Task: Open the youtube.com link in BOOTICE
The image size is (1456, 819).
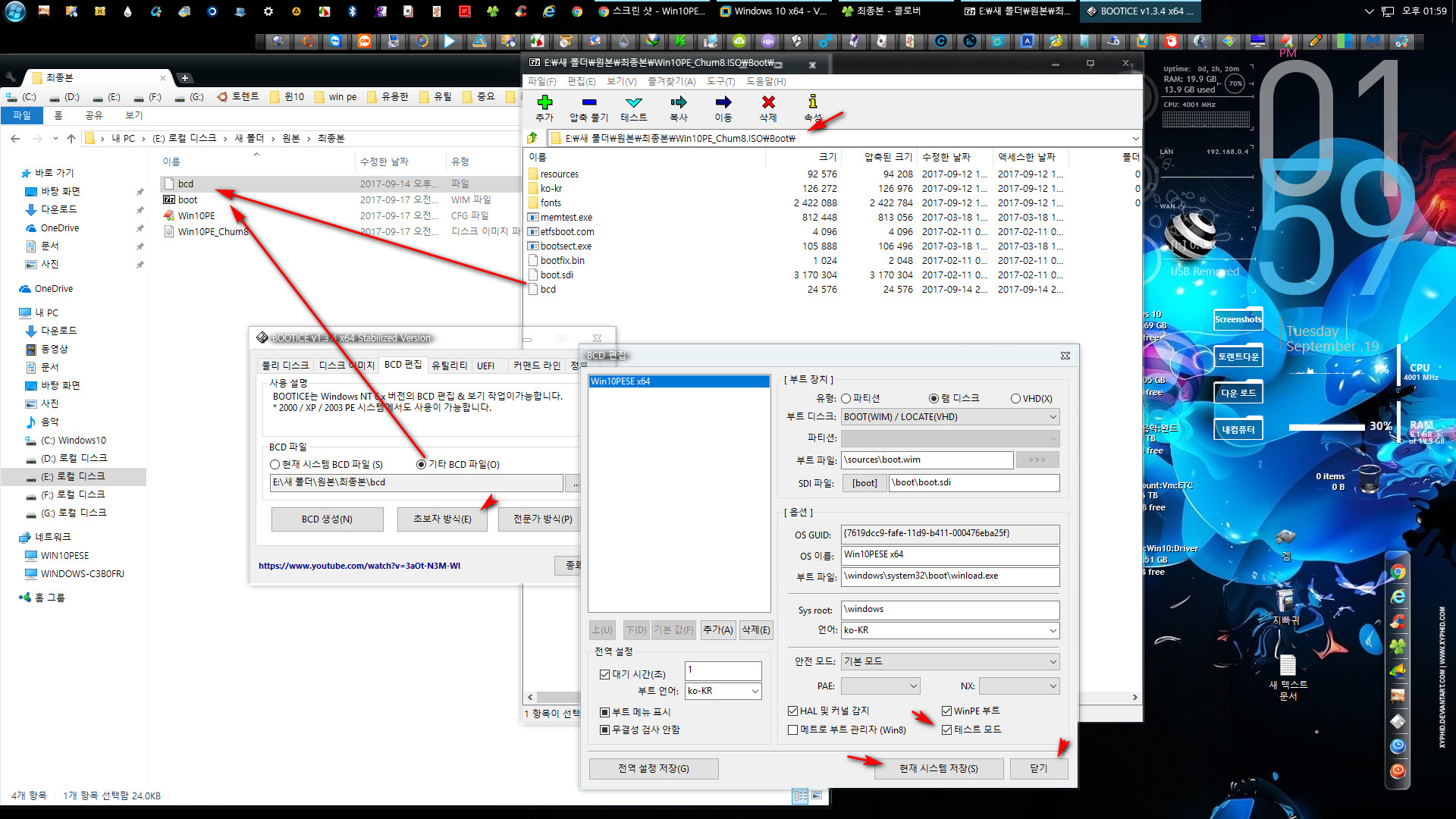Action: [x=359, y=566]
